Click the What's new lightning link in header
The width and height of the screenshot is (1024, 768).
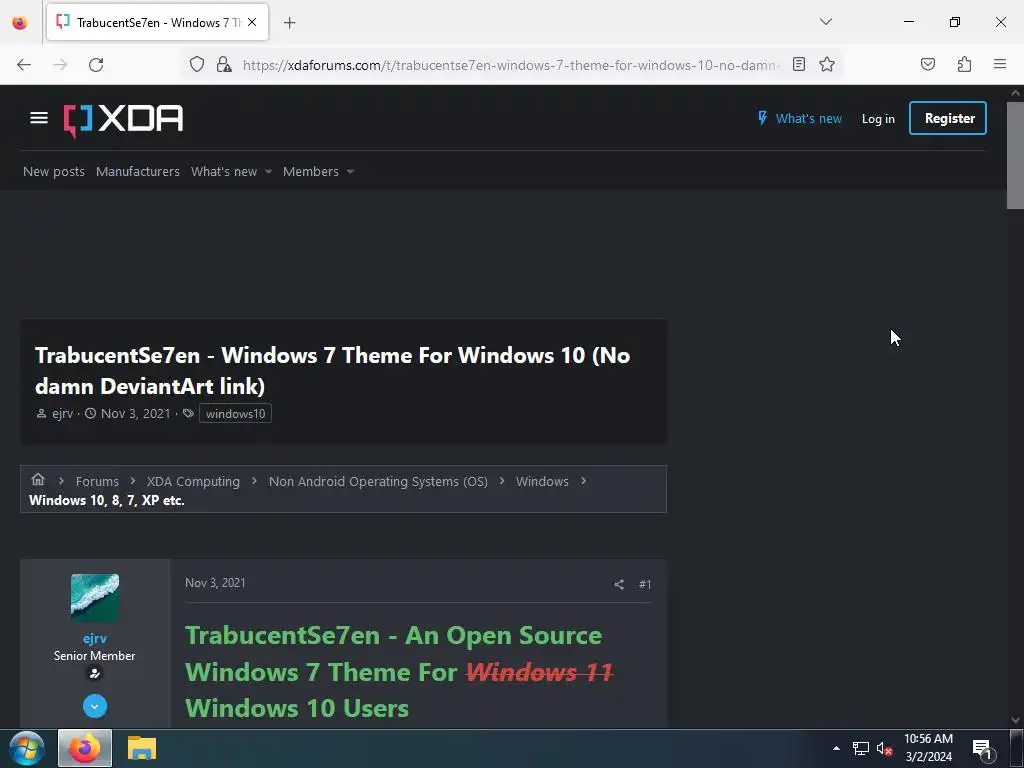(x=799, y=119)
